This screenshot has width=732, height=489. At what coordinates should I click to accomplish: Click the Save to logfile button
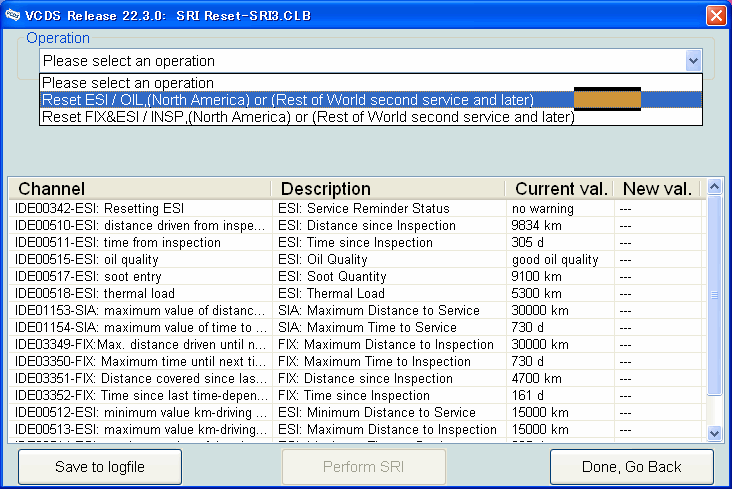(100, 467)
